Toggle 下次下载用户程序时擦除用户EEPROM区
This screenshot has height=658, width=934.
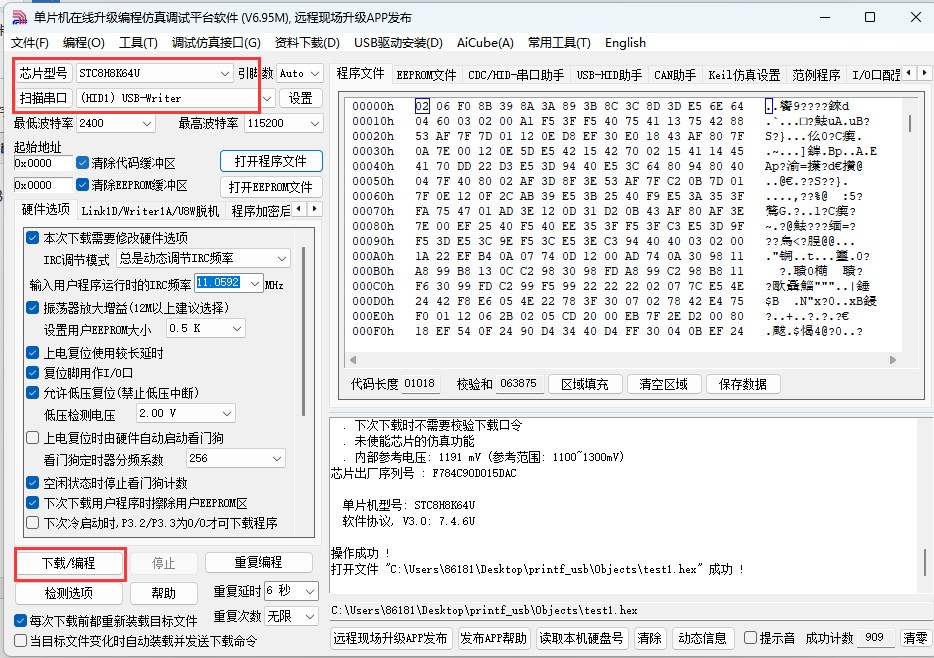tap(33, 503)
